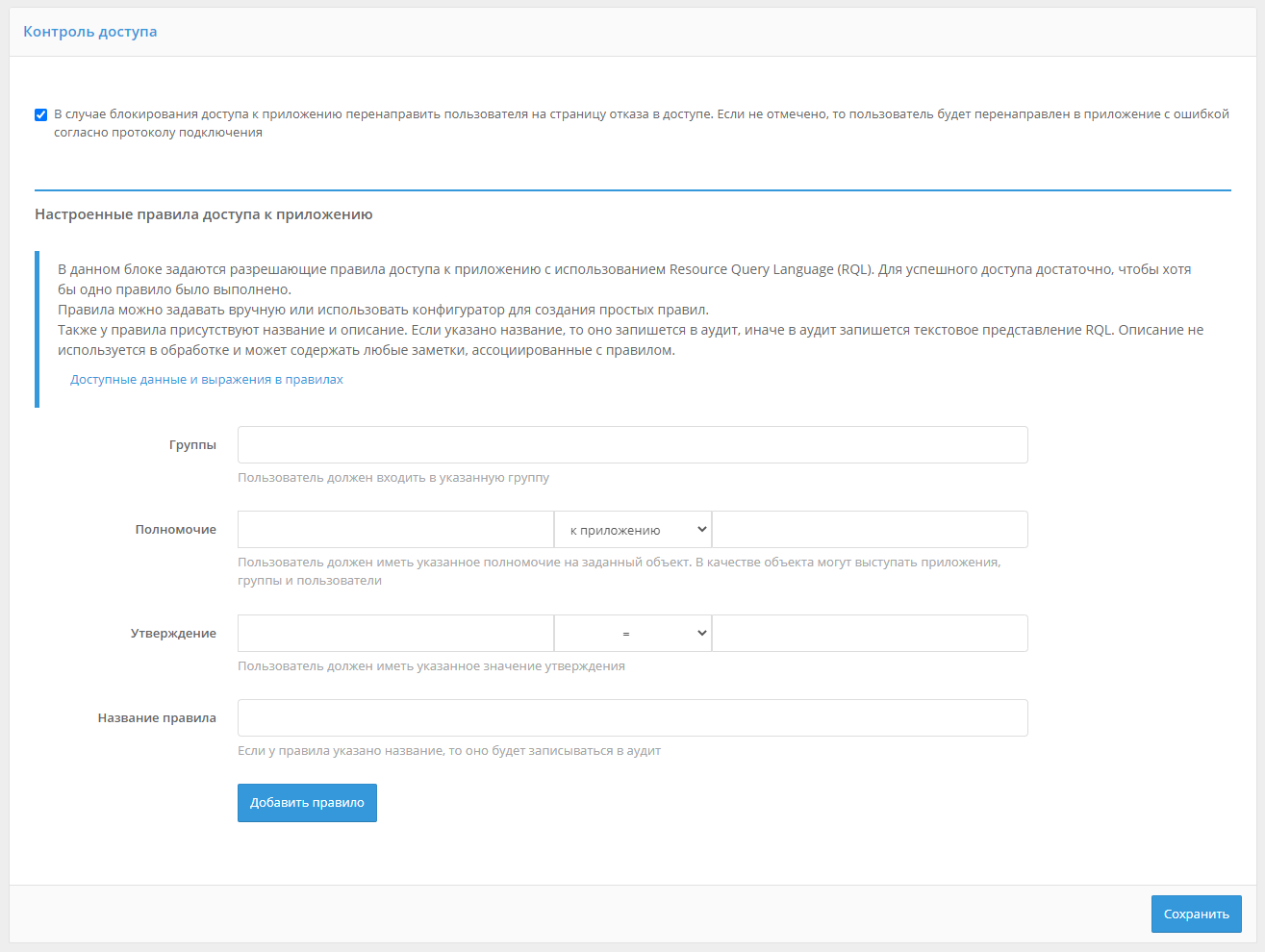
Task: Click the left Утверждение name field
Action: tap(395, 634)
